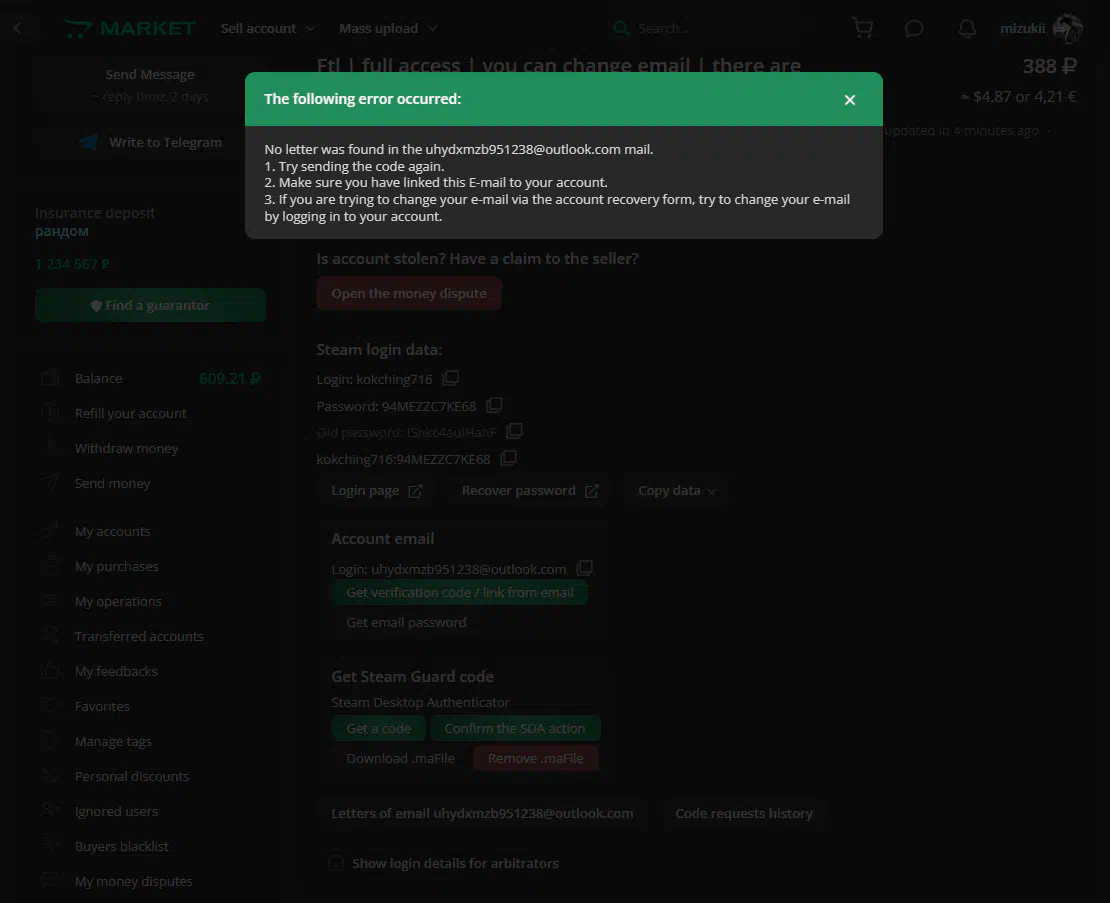
Task: Open the Recover password link
Action: coord(530,490)
